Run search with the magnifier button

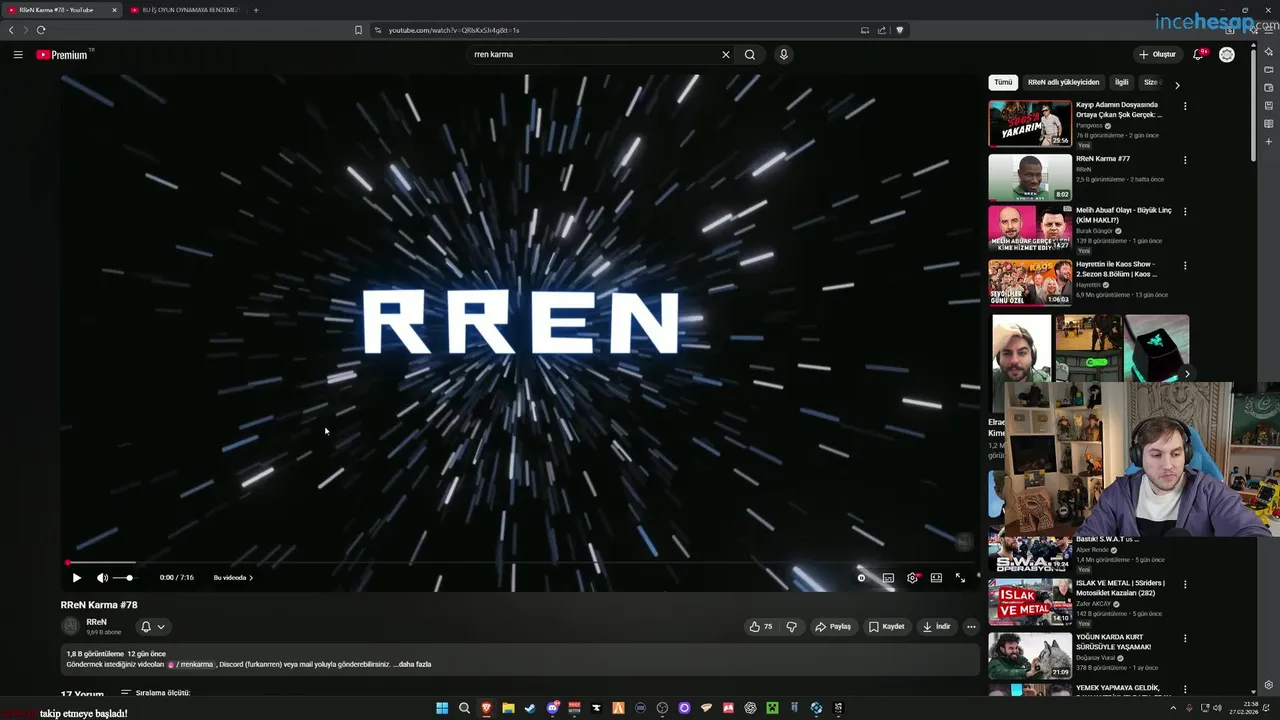(750, 54)
